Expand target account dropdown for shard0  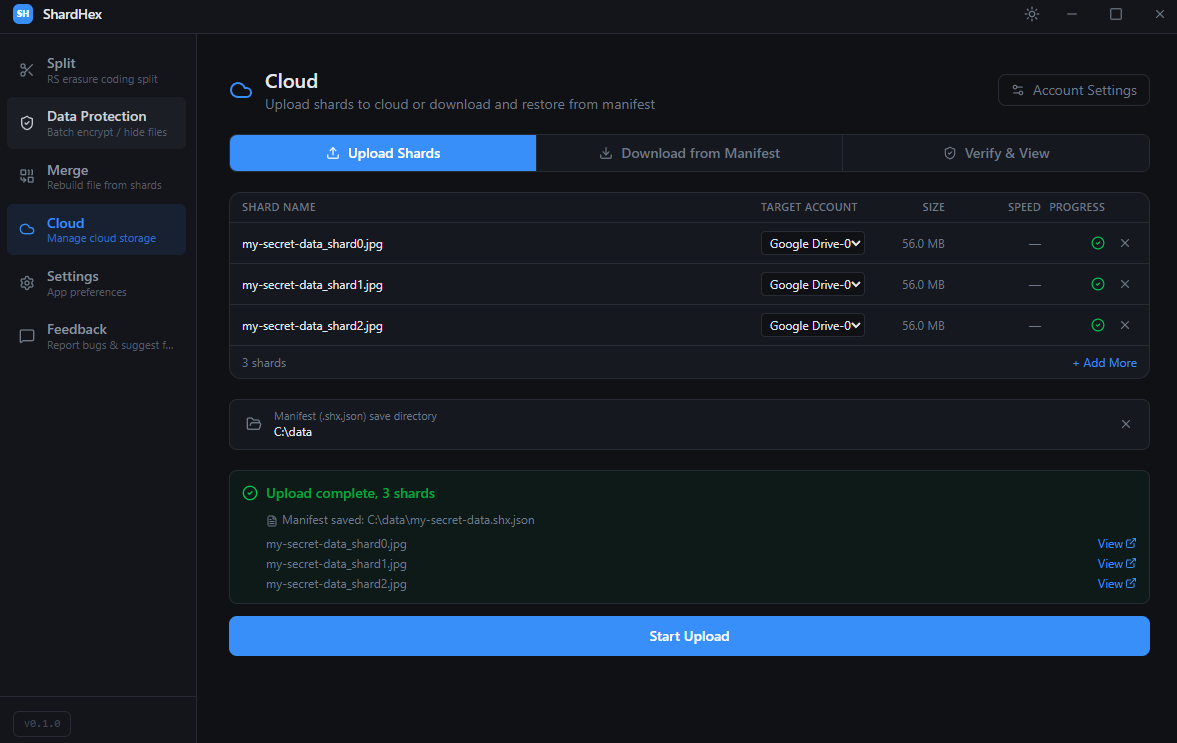tap(812, 243)
